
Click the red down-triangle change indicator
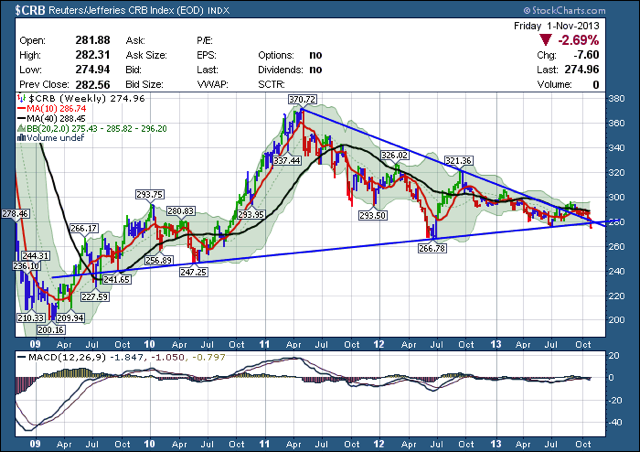click(x=545, y=40)
